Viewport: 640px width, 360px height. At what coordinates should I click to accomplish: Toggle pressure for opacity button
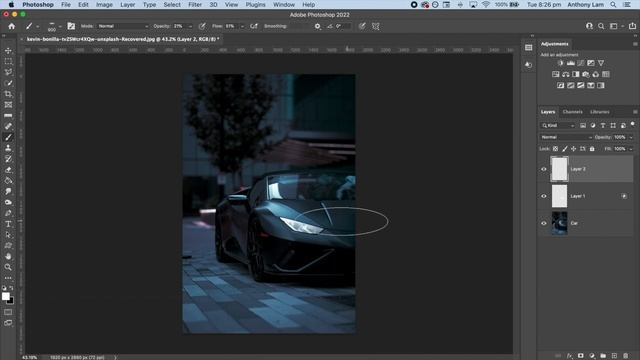coord(202,26)
